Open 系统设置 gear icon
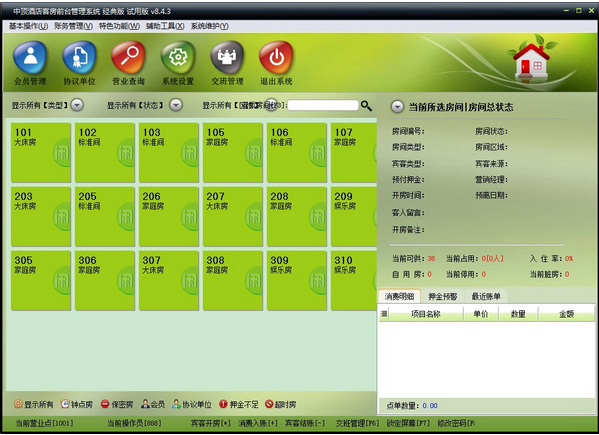Viewport: 599px width, 435px height. click(178, 58)
